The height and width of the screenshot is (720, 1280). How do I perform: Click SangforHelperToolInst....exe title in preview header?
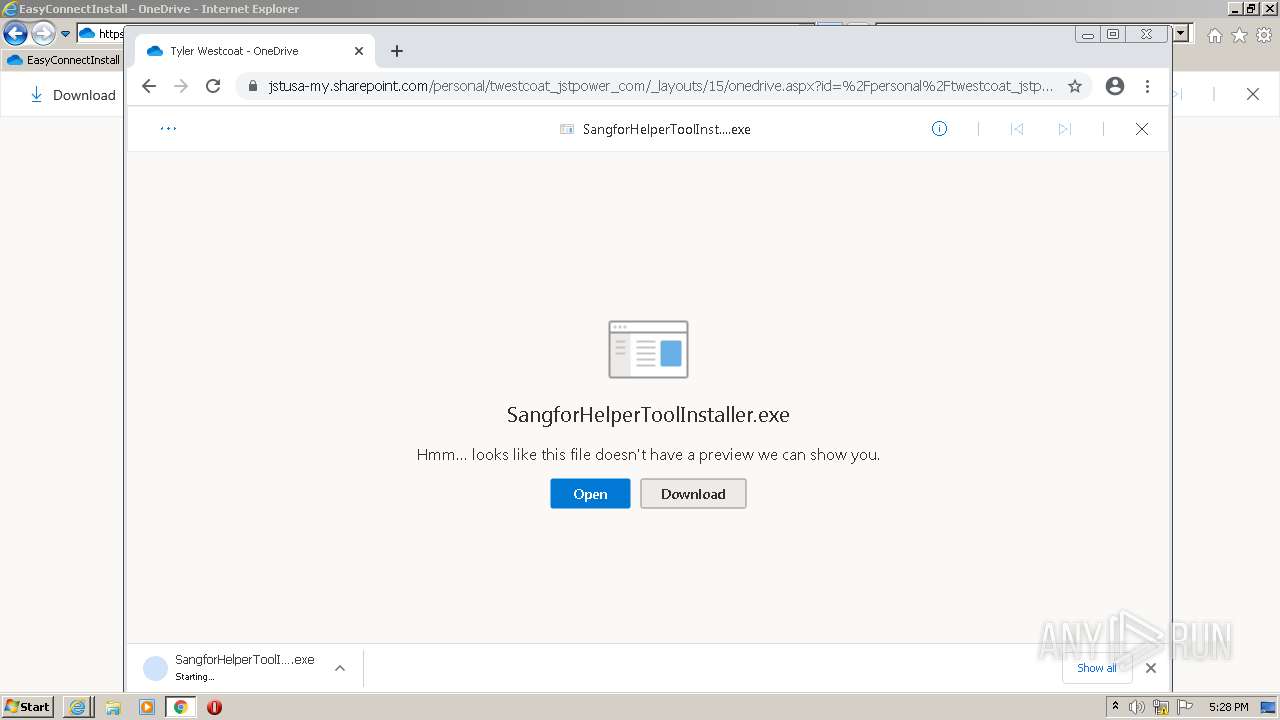click(666, 129)
